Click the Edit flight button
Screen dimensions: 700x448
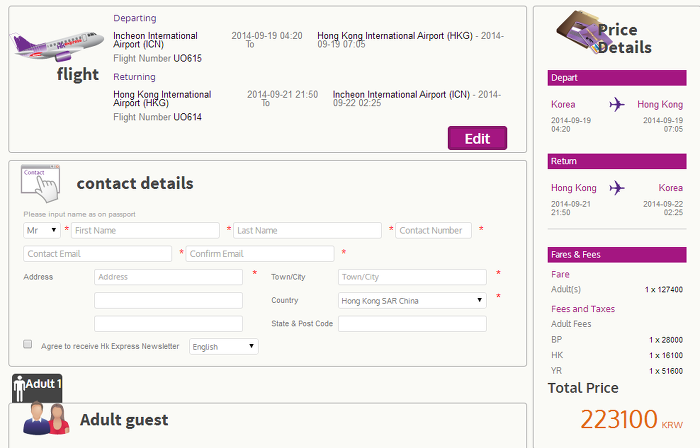click(x=477, y=138)
